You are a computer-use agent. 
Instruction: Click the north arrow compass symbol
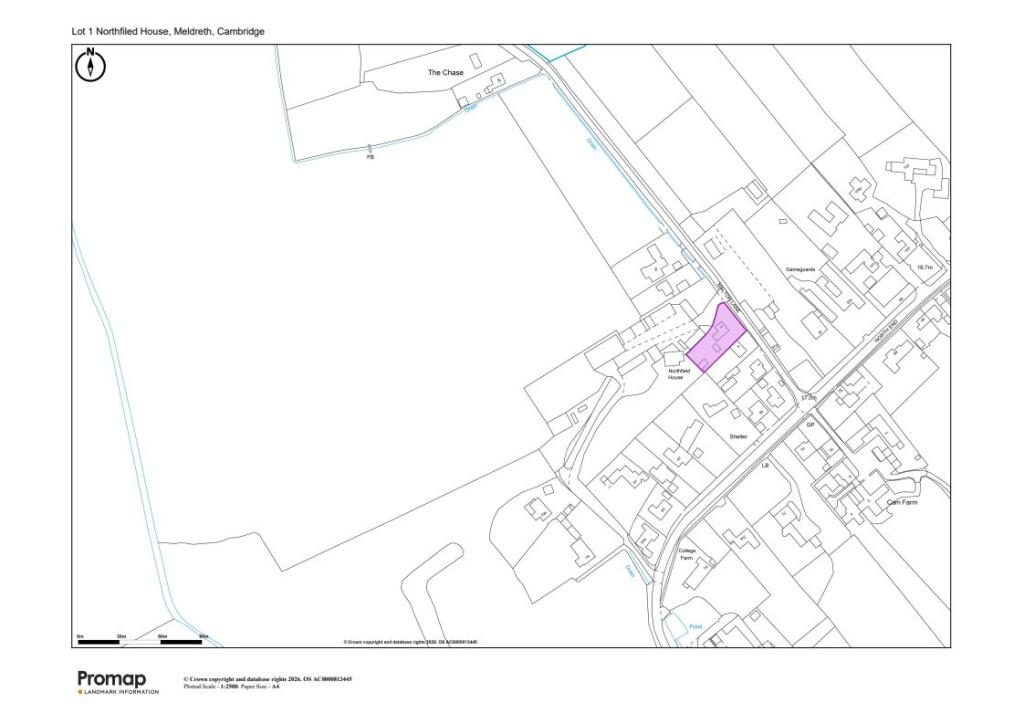tap(91, 65)
